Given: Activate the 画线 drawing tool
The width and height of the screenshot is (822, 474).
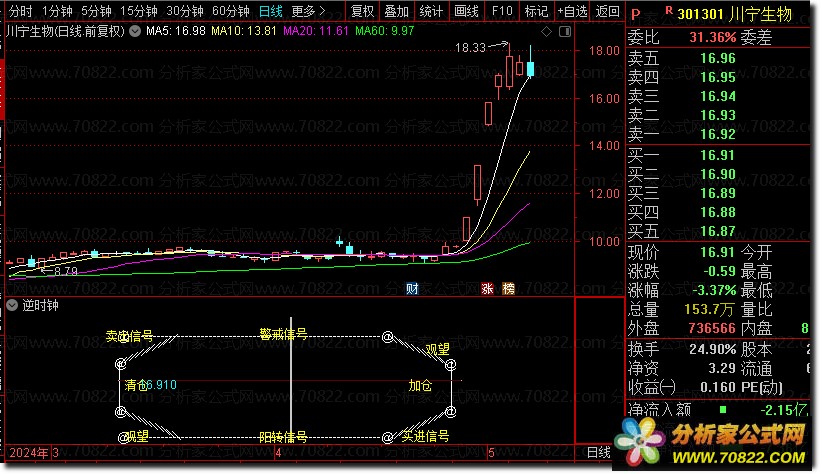Looking at the screenshot, I should point(466,11).
